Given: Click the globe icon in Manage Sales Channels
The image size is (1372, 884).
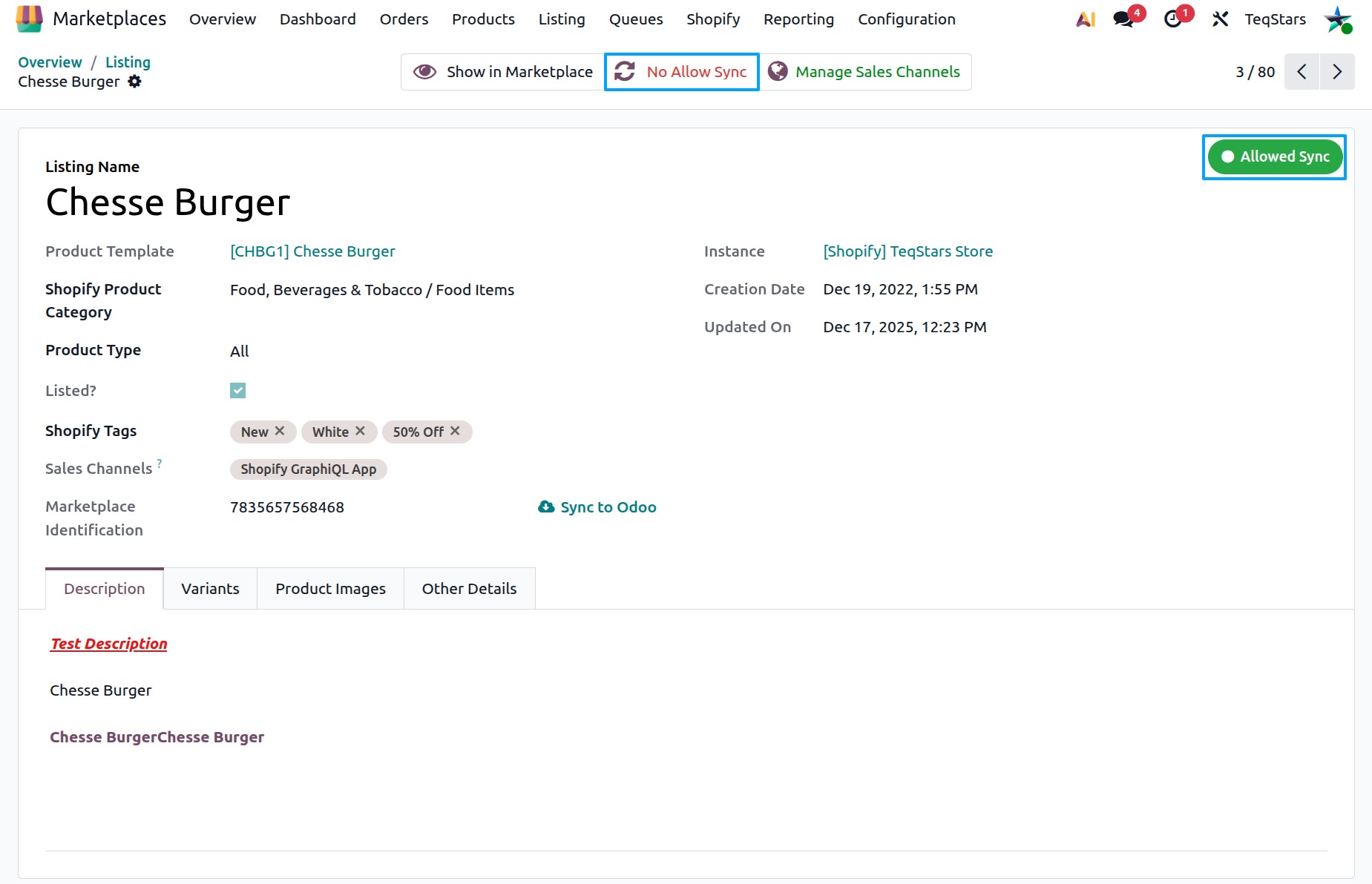Looking at the screenshot, I should click(778, 72).
